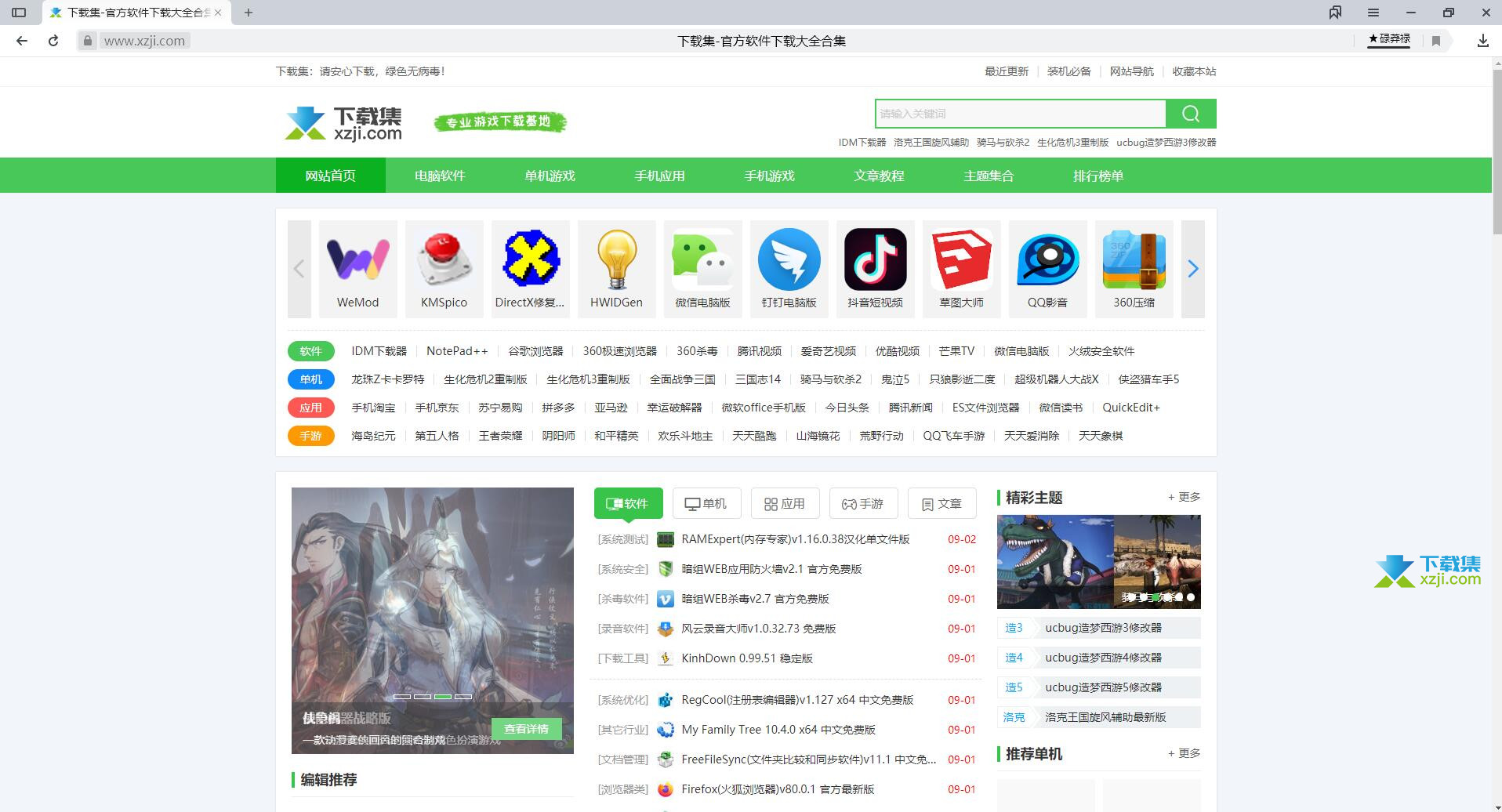This screenshot has width=1502, height=812.
Task: Open the 单机游戏 navigation menu
Action: (x=550, y=176)
